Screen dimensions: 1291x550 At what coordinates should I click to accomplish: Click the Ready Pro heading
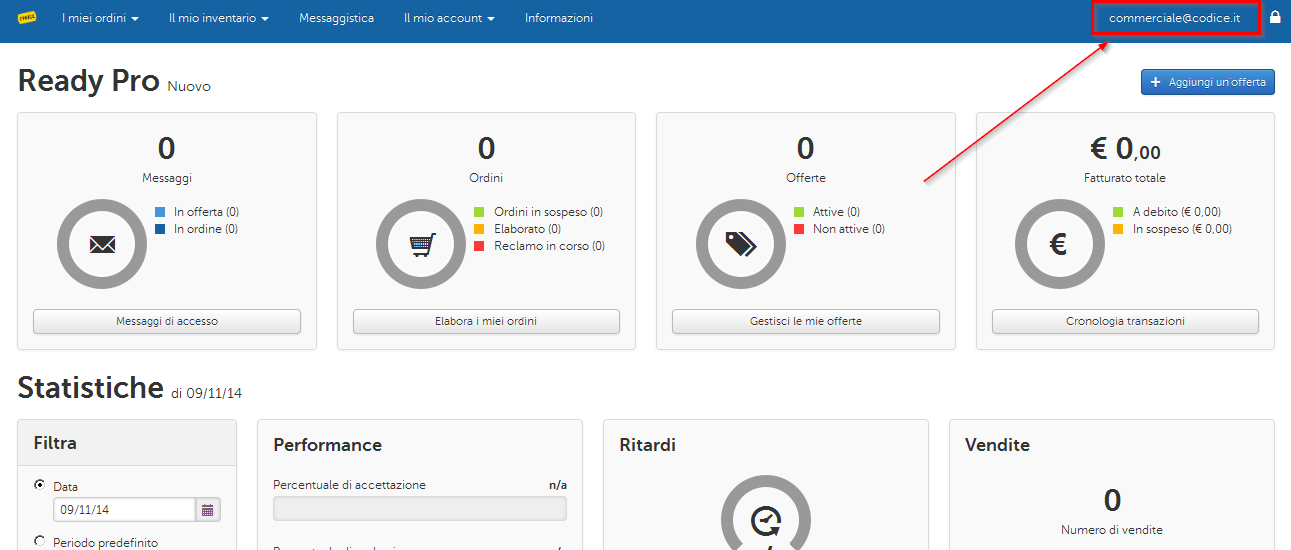[89, 81]
